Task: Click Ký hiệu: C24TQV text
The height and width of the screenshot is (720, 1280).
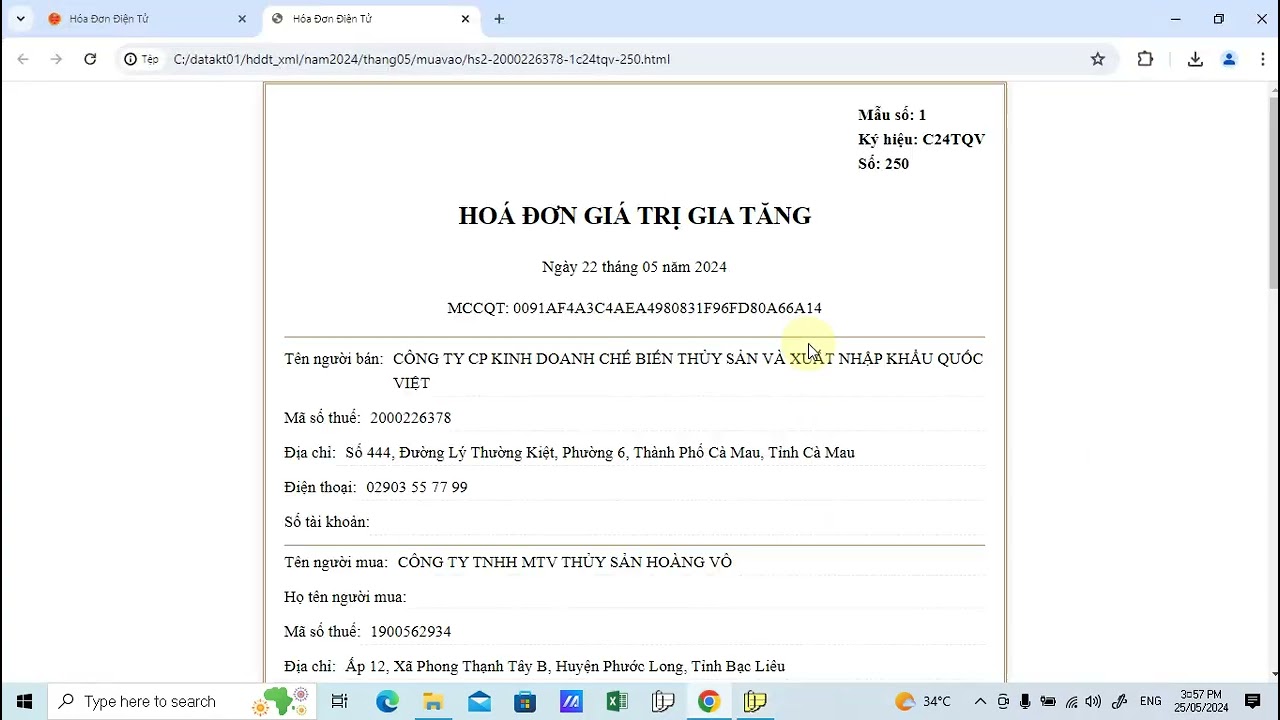Action: [921, 139]
